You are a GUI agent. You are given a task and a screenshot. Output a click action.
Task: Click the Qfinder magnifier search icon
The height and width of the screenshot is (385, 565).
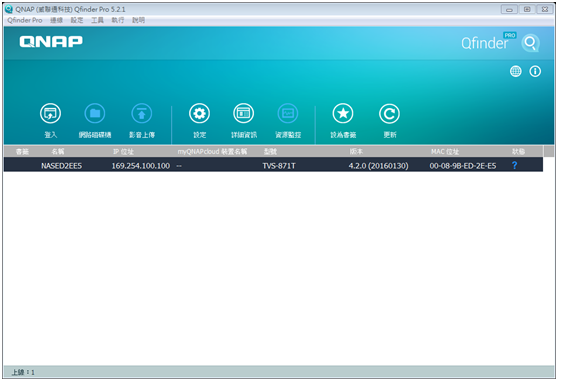tap(530, 43)
